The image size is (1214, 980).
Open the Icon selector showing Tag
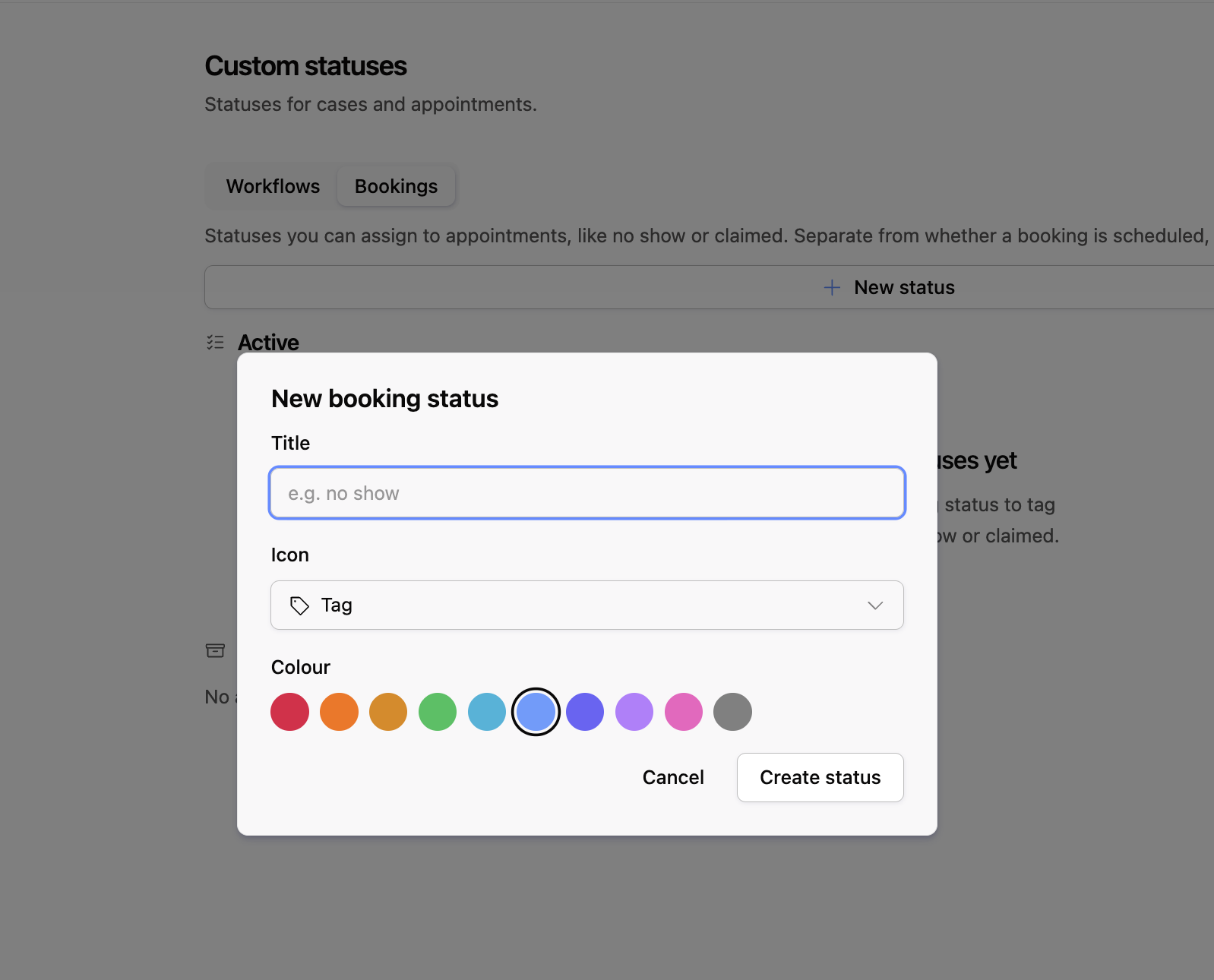[x=587, y=605]
